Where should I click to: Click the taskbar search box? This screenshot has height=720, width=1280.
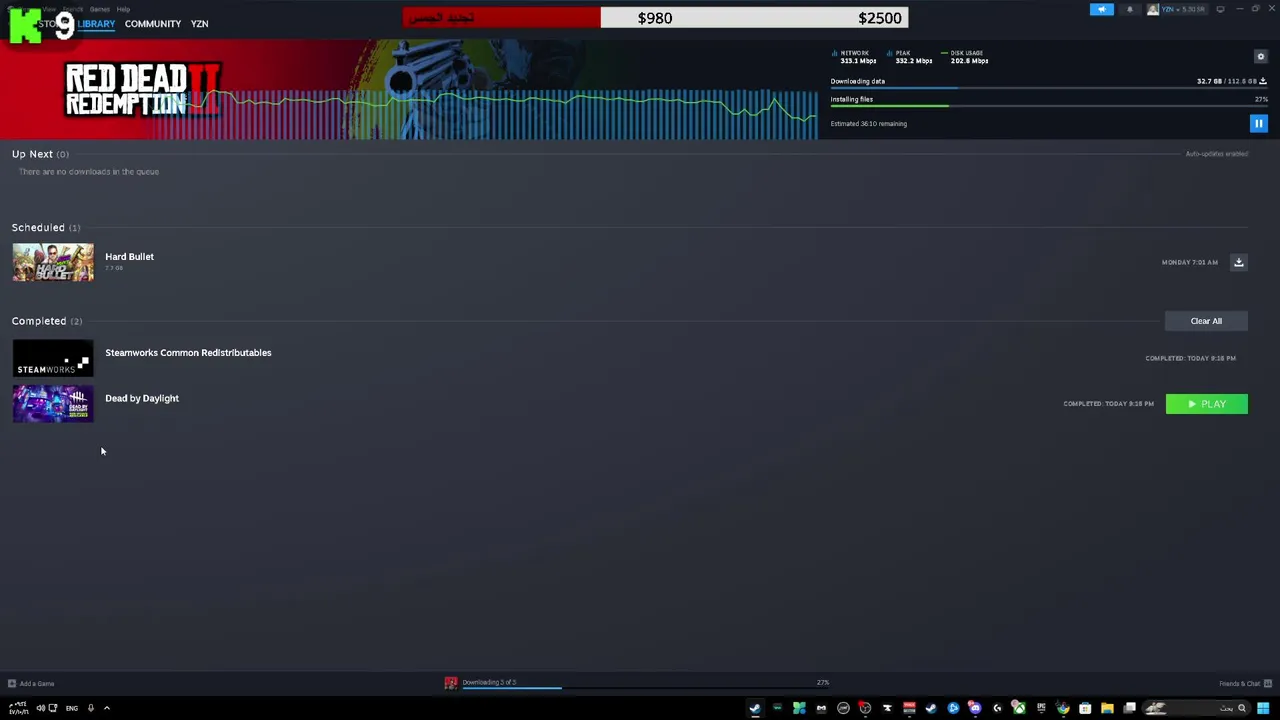pos(1196,708)
